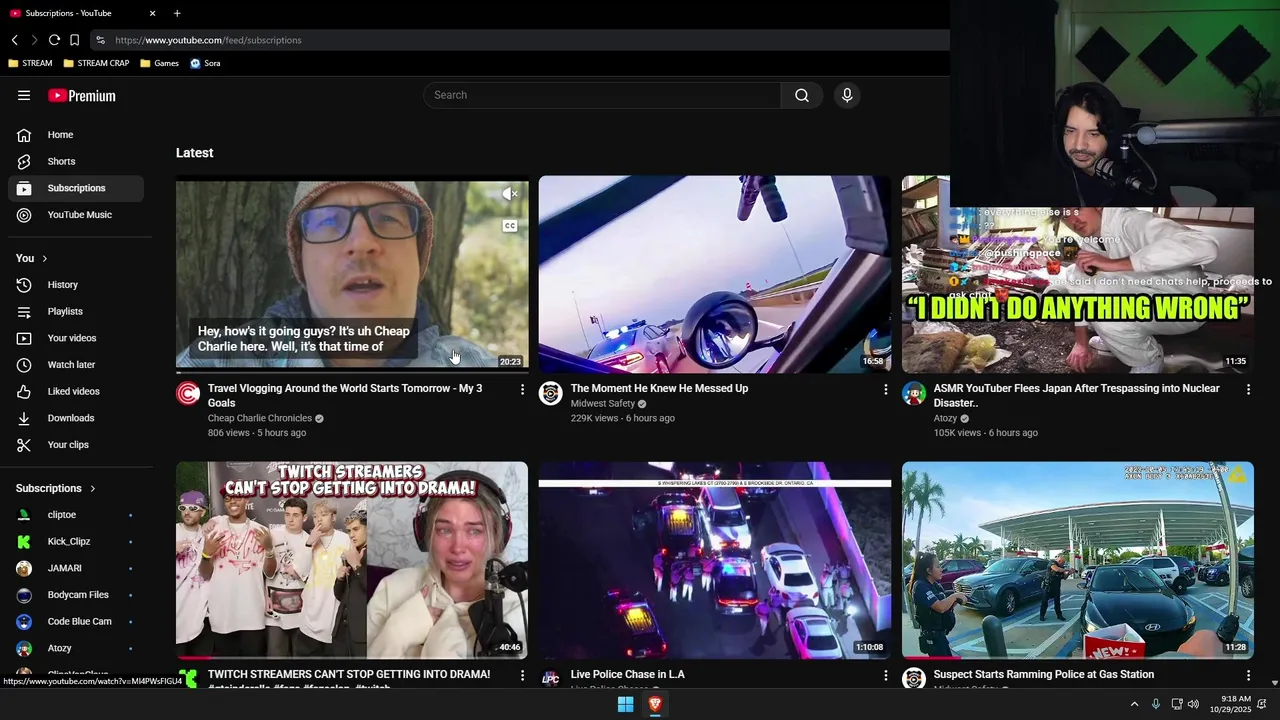Open Midwest Safety channel name link

(603, 404)
